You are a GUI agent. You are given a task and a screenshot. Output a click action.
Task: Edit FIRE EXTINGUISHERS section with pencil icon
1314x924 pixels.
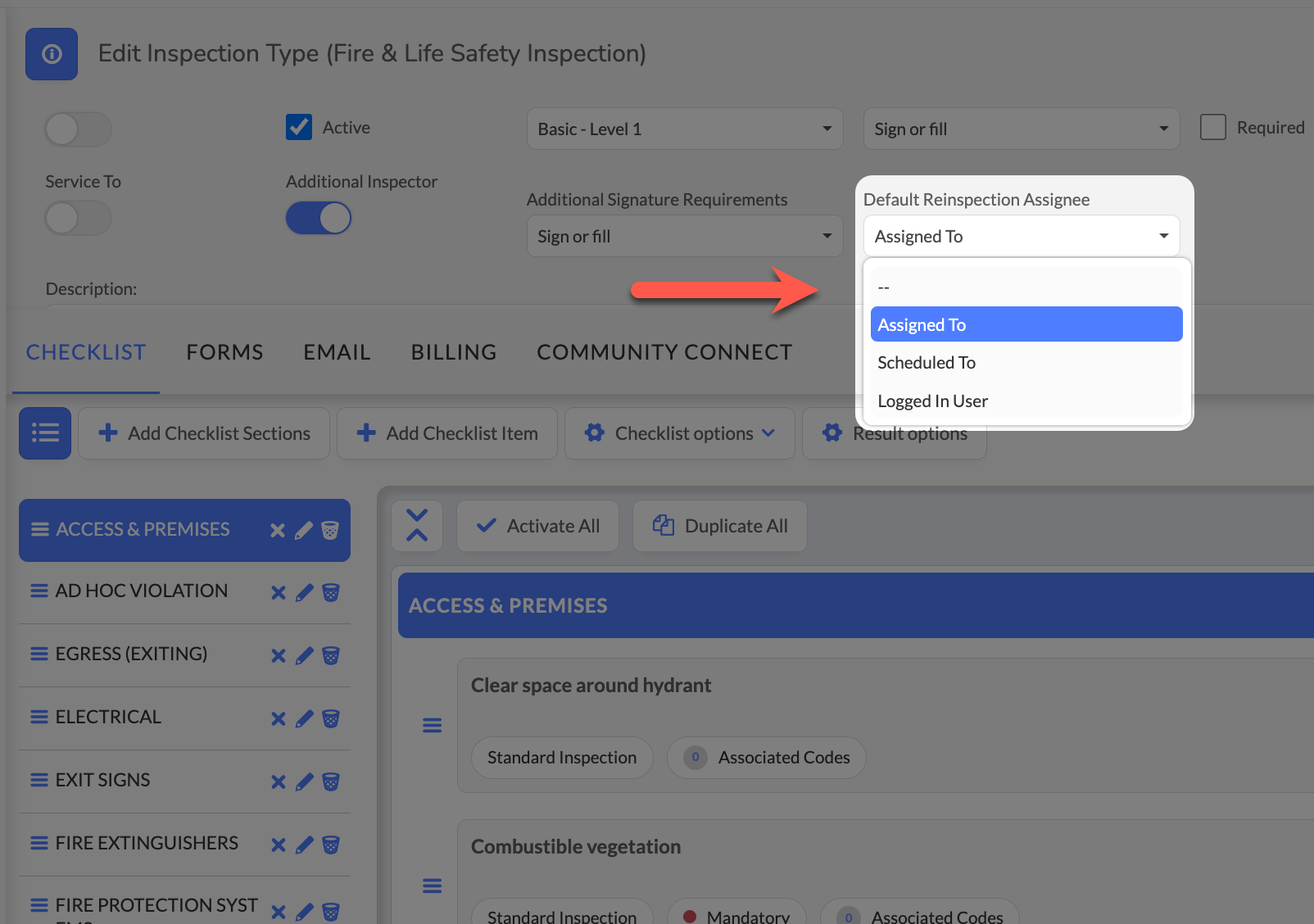pyautogui.click(x=305, y=845)
